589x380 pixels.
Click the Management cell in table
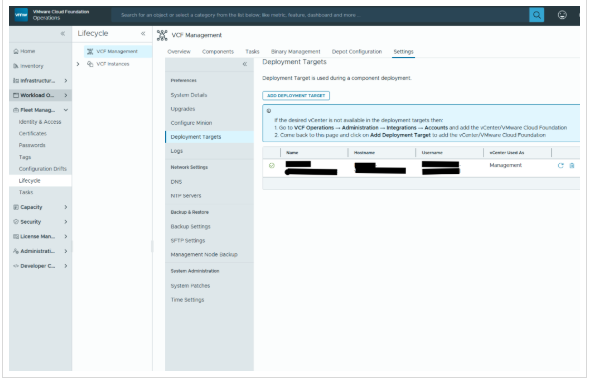506,166
